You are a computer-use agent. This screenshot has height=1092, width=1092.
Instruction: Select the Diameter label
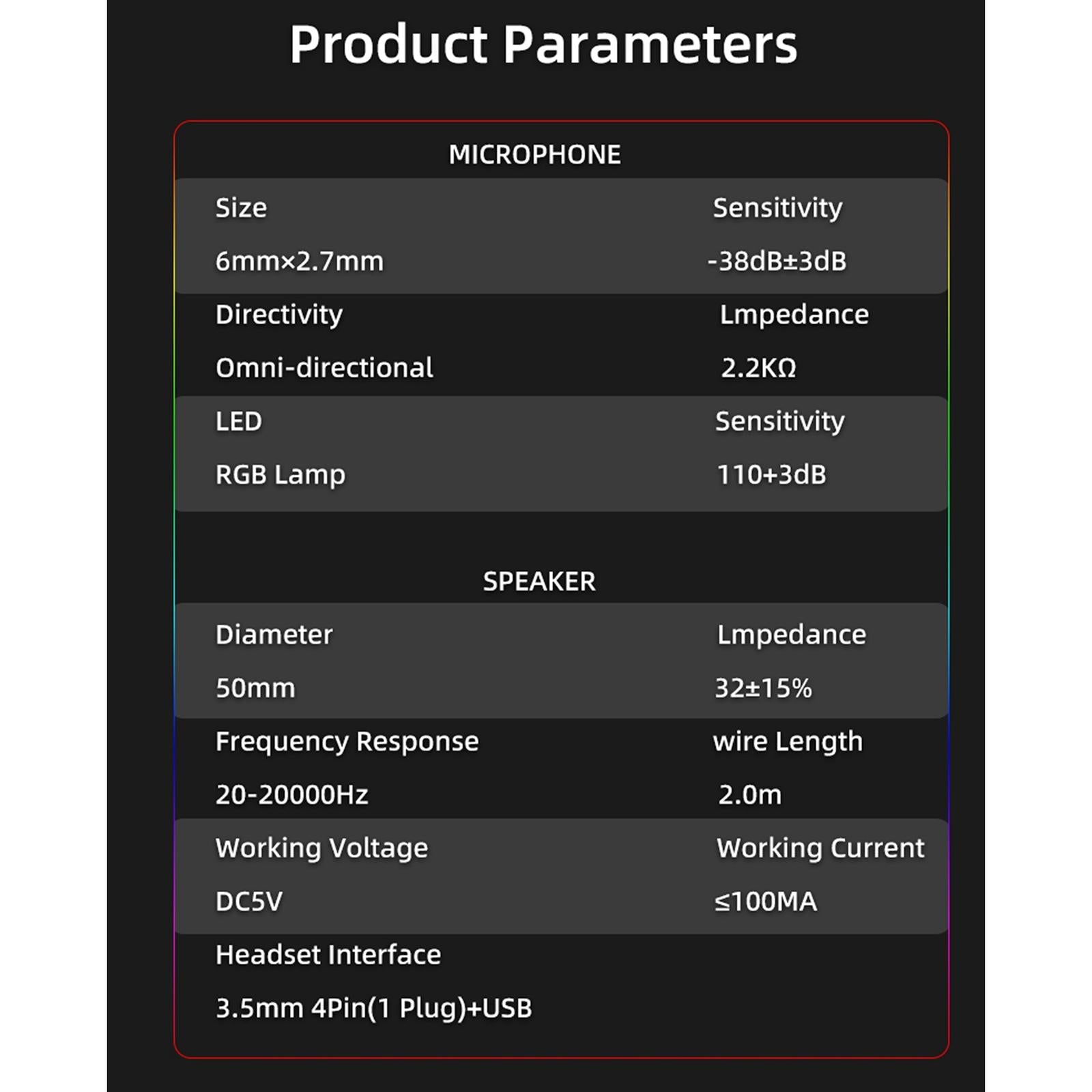(x=274, y=635)
